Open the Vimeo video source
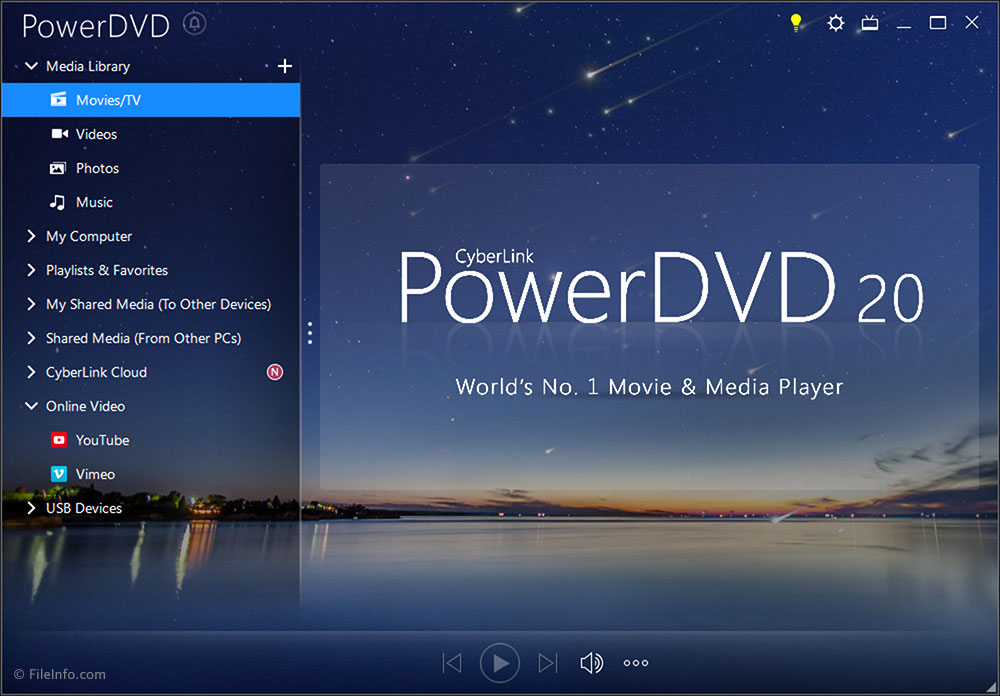Viewport: 1000px width, 696px height. (95, 474)
